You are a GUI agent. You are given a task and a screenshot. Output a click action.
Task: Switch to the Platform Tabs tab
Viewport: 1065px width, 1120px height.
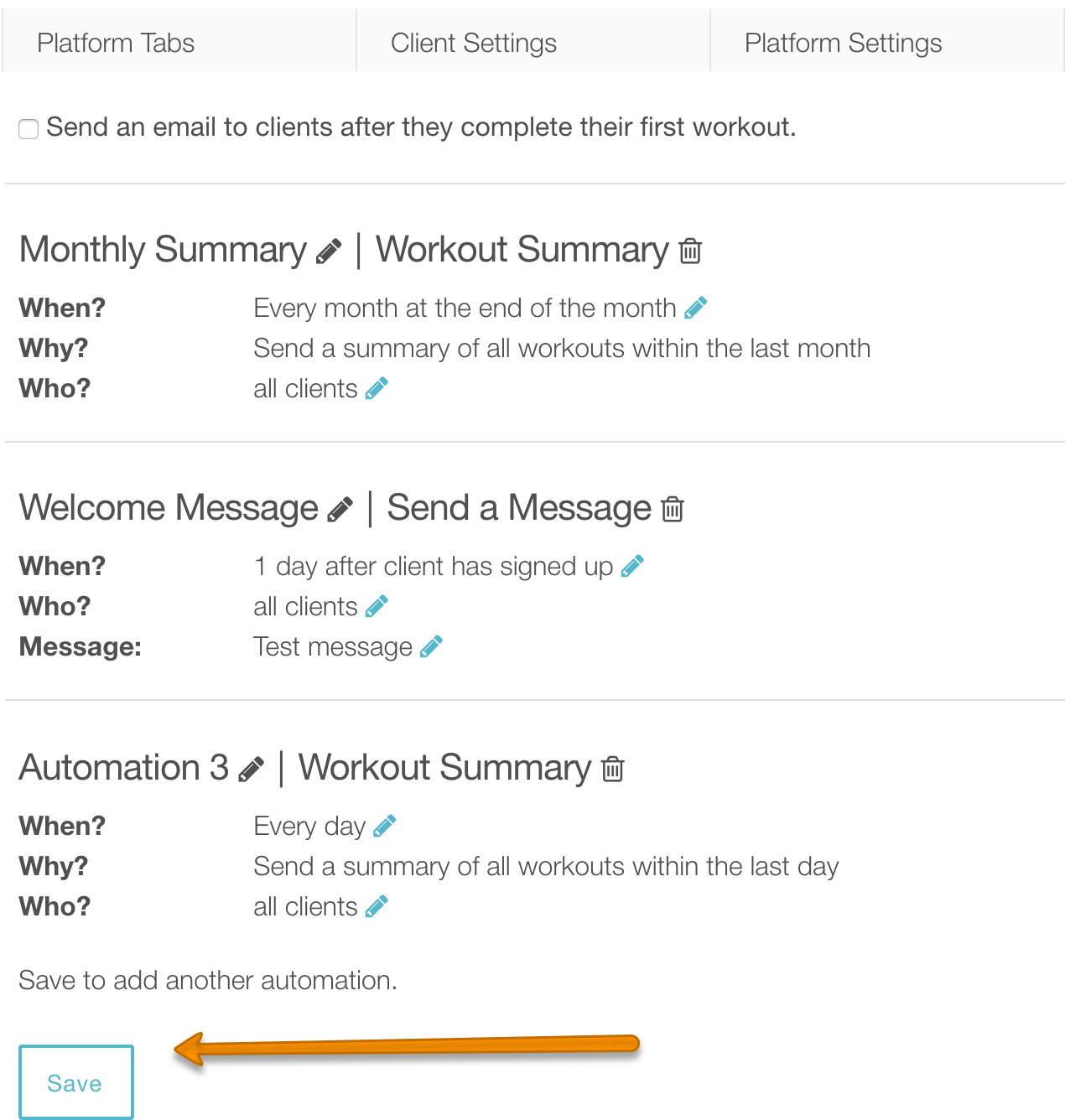(x=117, y=42)
